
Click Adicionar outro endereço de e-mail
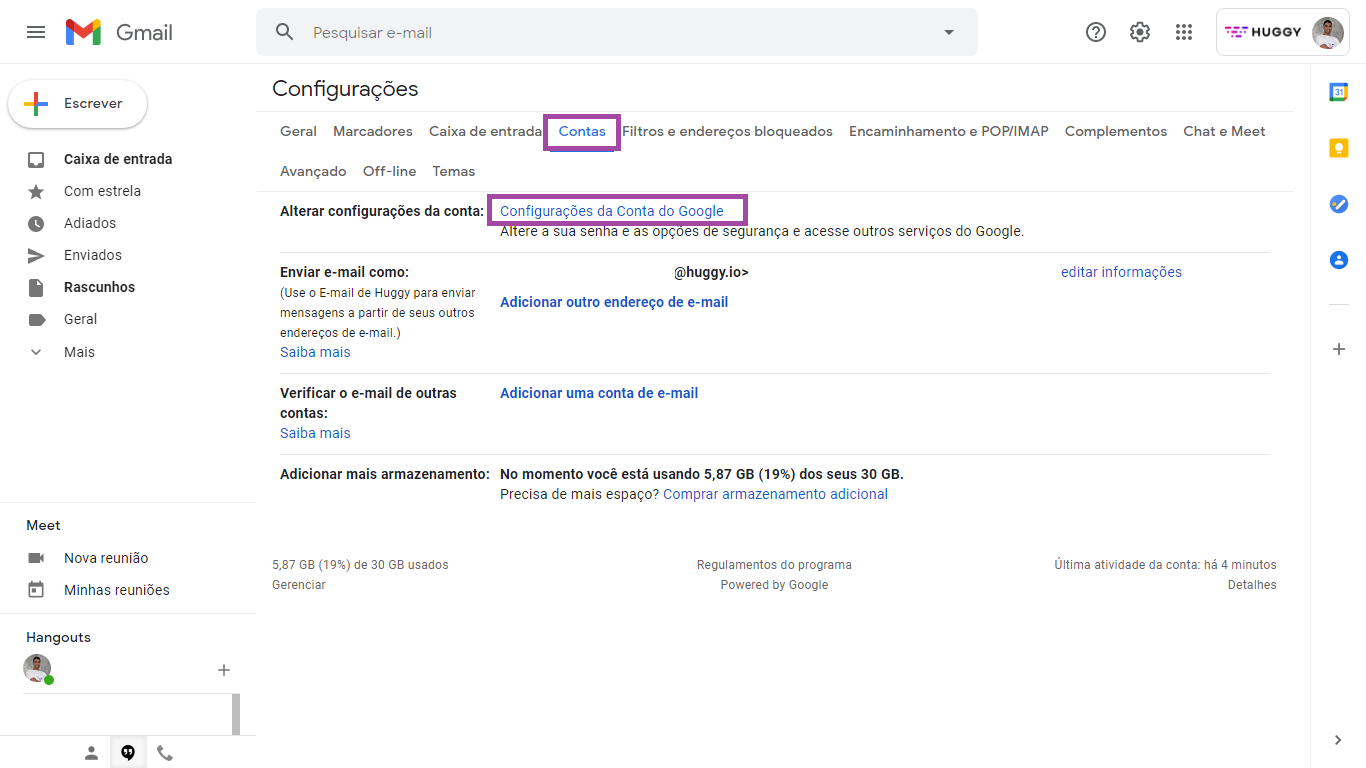coord(614,302)
